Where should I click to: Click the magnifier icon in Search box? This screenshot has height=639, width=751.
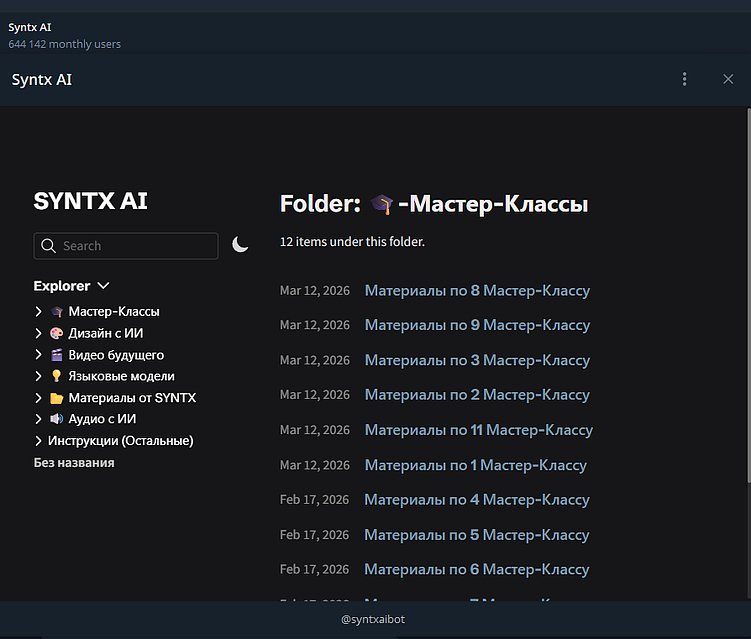(48, 246)
